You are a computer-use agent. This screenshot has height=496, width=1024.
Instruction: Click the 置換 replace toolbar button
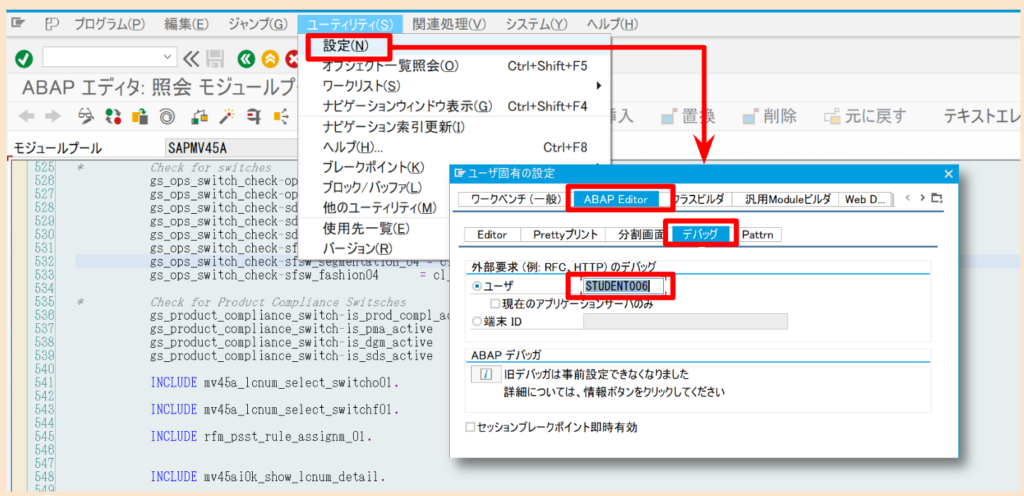click(688, 117)
